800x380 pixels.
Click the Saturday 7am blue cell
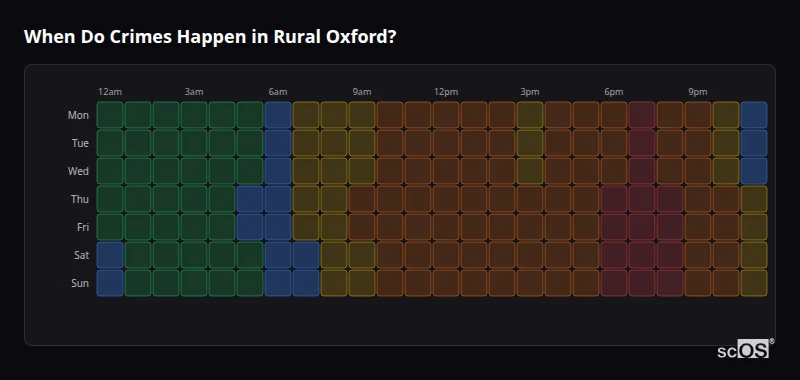point(306,255)
